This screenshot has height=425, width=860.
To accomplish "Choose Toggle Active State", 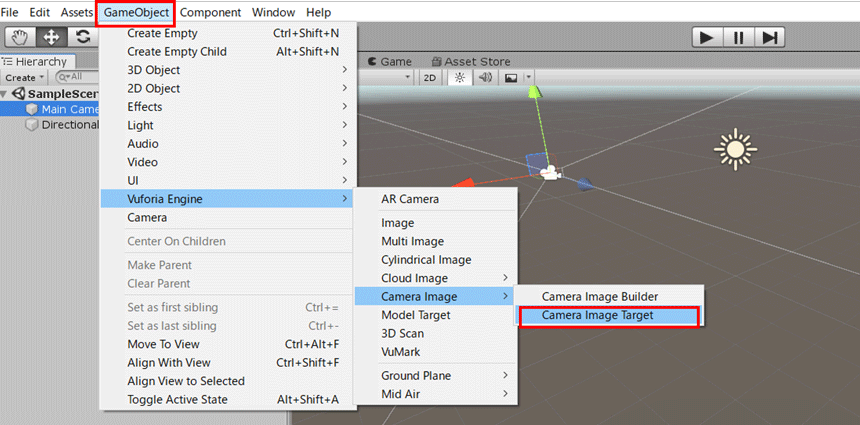I will pyautogui.click(x=229, y=400).
